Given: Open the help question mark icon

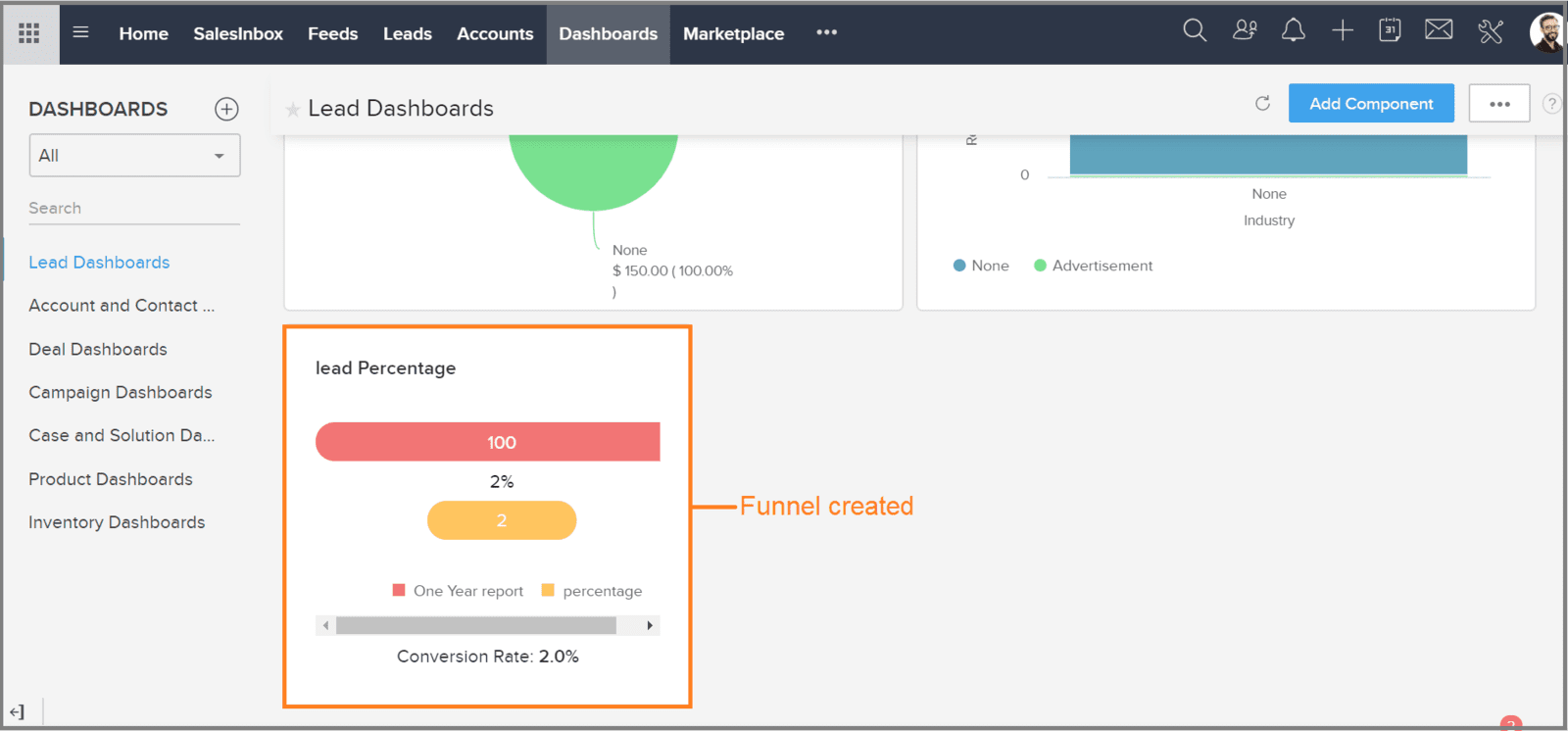Looking at the screenshot, I should click(1551, 103).
